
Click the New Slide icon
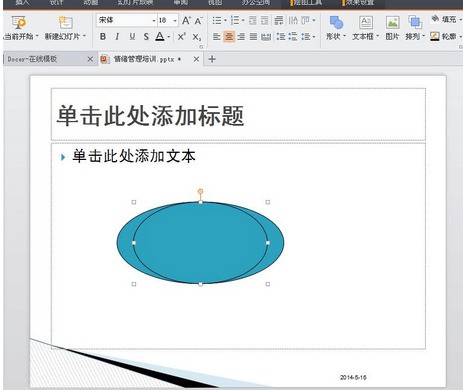pyautogui.click(x=65, y=22)
